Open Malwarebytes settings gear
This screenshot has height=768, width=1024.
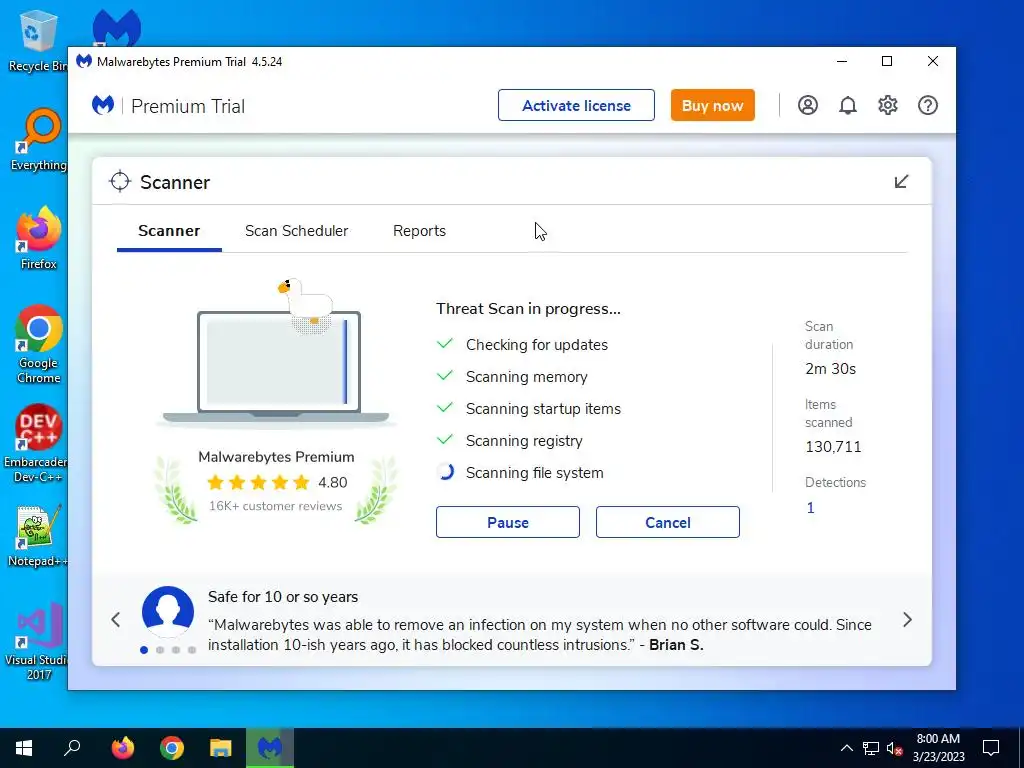(x=888, y=105)
